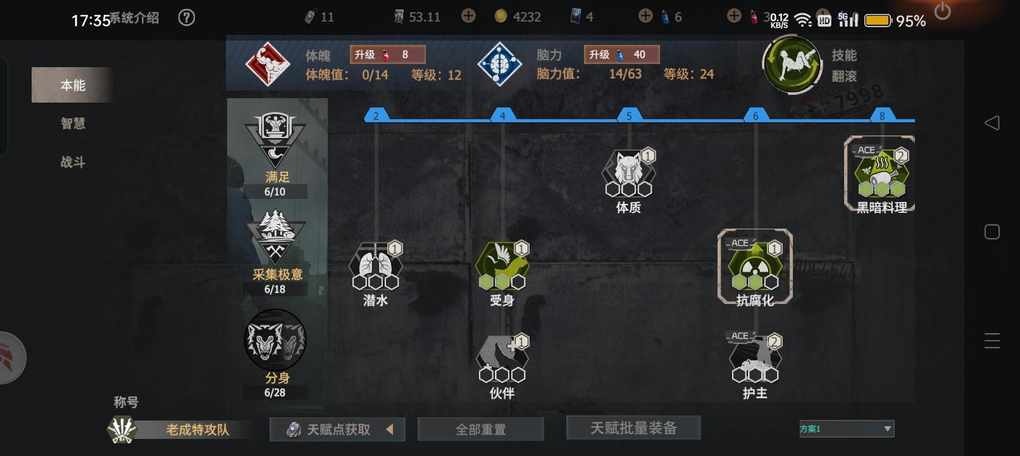Select the 采集极意 talent category emblem
Screen dimensions: 1020x456
tap(276, 237)
